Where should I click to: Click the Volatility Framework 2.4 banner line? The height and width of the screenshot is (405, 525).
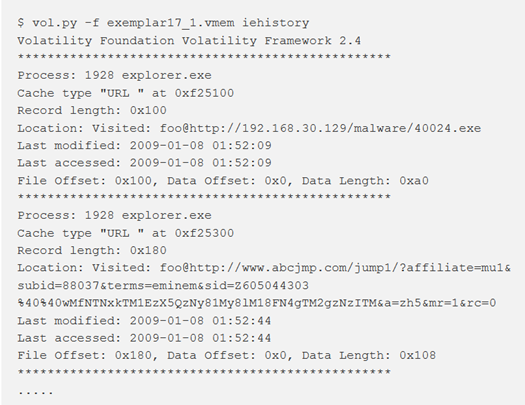(189, 41)
